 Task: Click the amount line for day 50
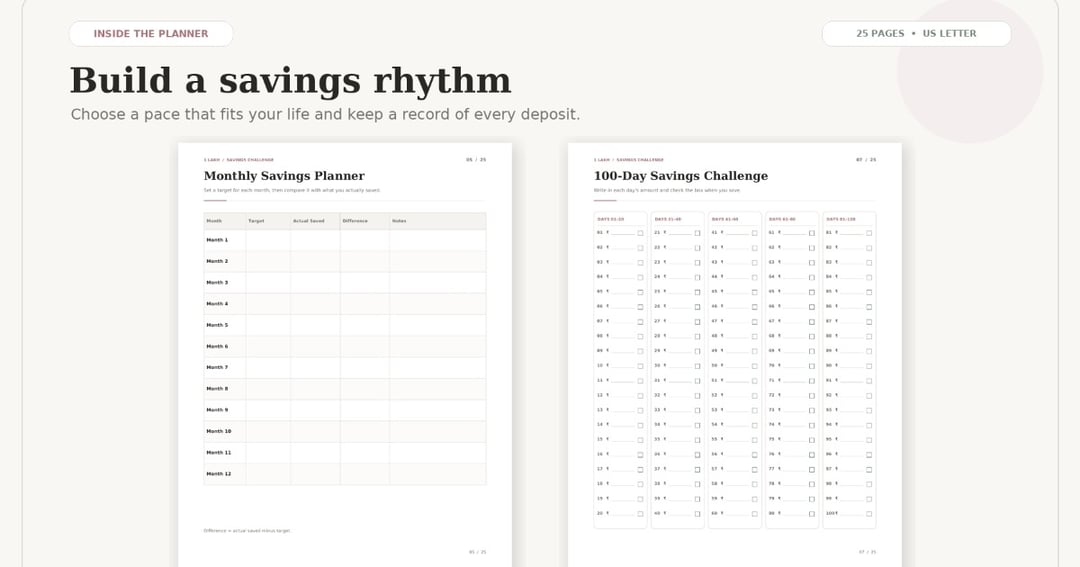(x=737, y=366)
